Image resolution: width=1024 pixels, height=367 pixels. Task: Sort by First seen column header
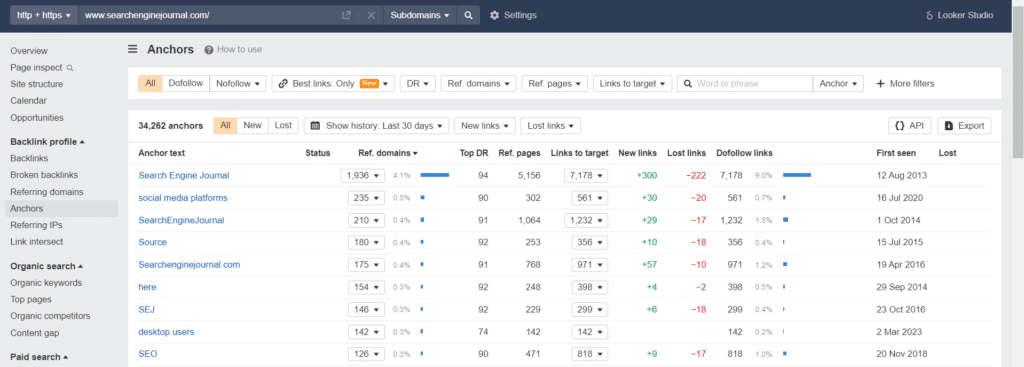pos(896,153)
